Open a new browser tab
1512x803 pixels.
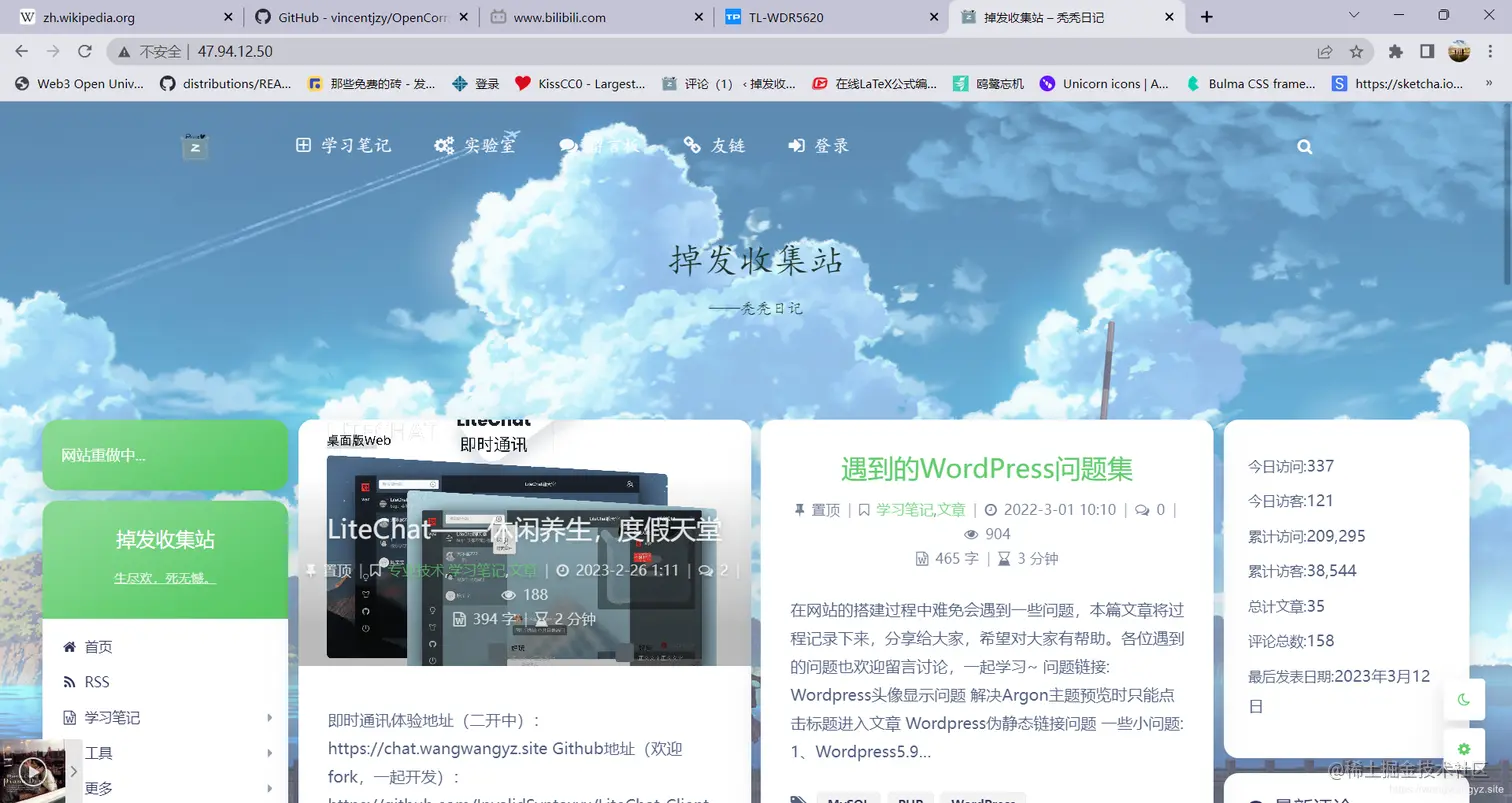pyautogui.click(x=1207, y=17)
